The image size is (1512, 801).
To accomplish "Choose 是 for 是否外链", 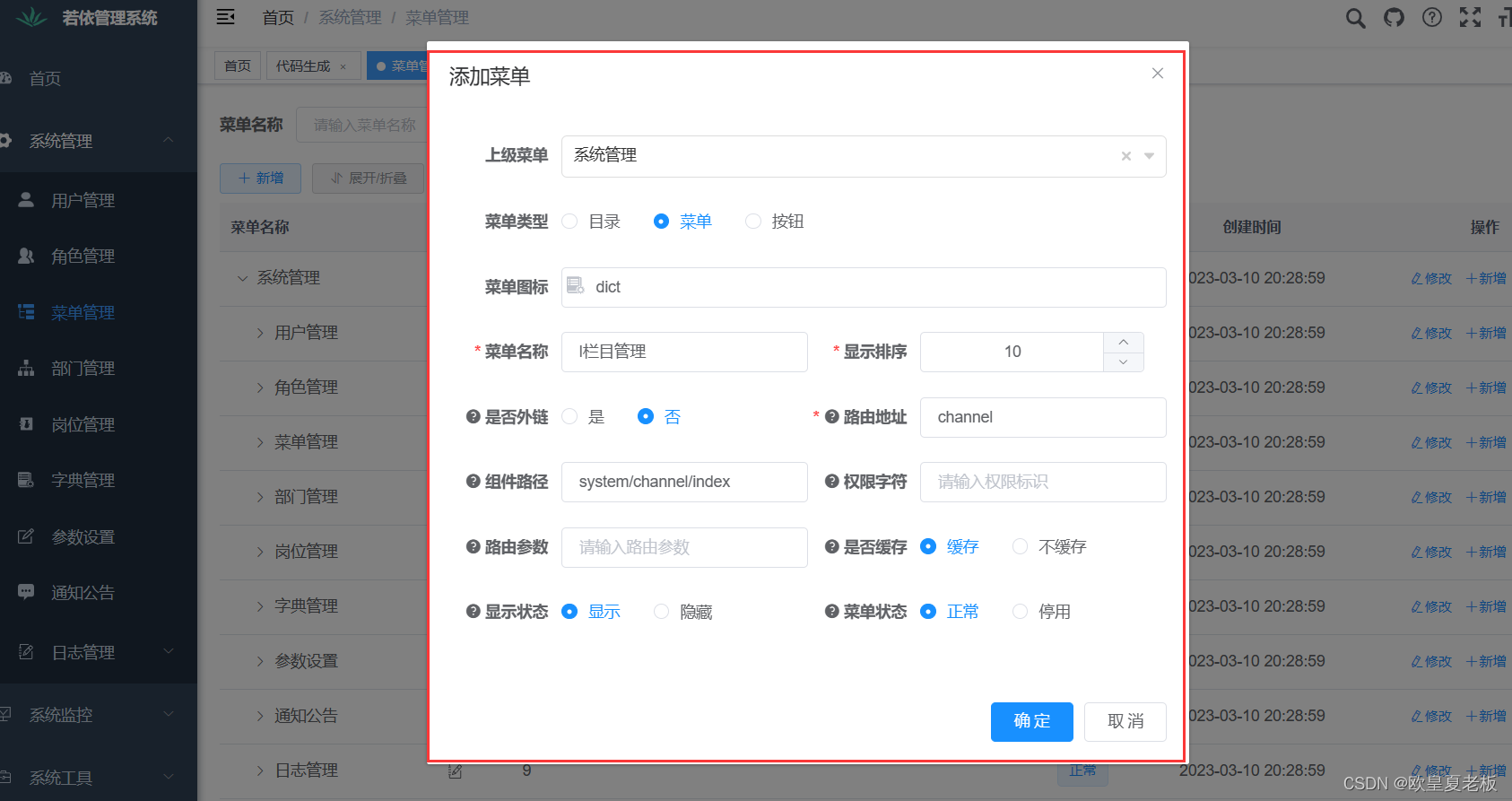I will [569, 416].
